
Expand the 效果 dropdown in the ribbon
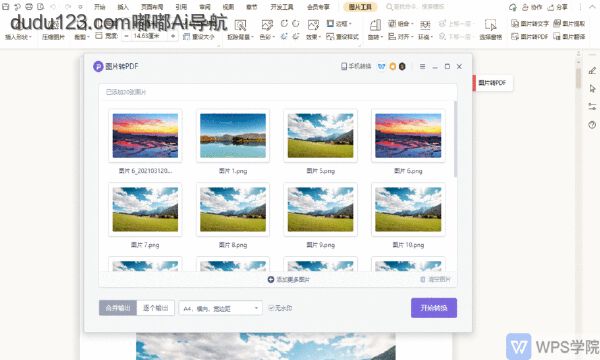coord(313,37)
